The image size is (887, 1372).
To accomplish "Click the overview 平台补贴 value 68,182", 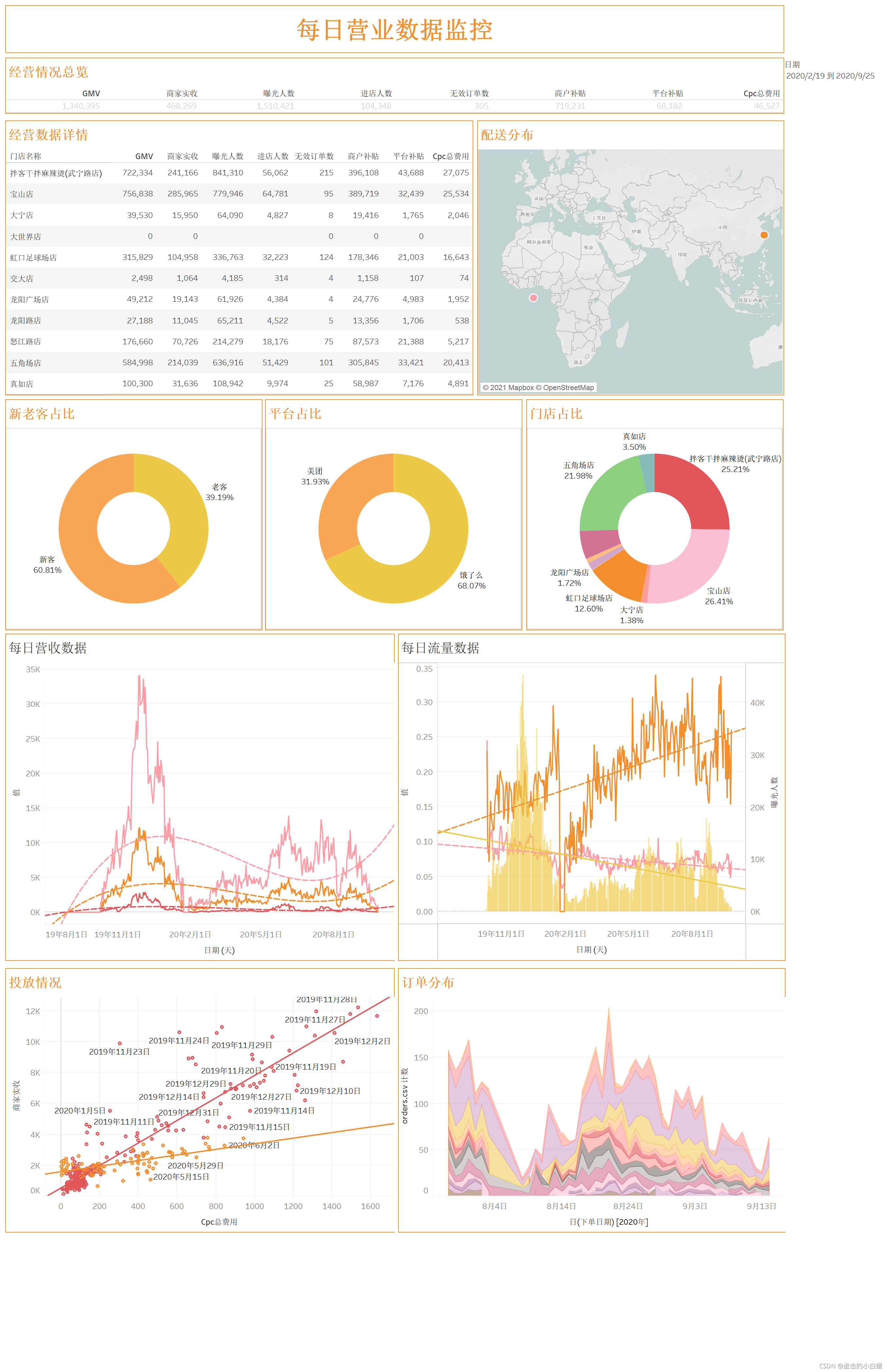I will point(669,106).
